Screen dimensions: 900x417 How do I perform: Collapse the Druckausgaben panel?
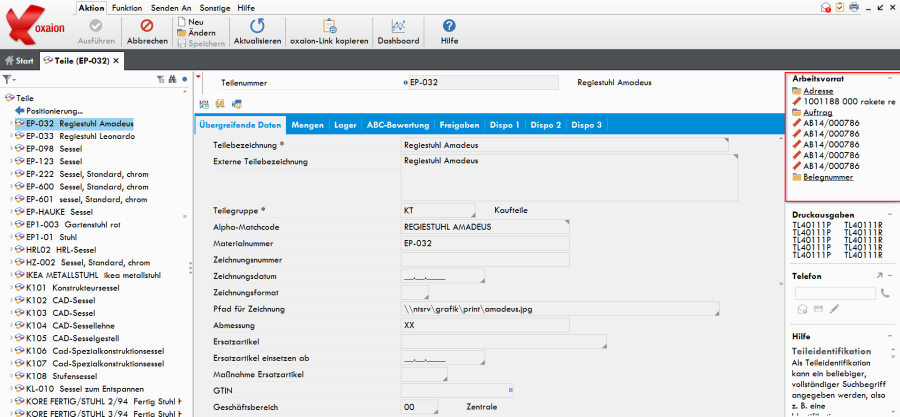892,214
